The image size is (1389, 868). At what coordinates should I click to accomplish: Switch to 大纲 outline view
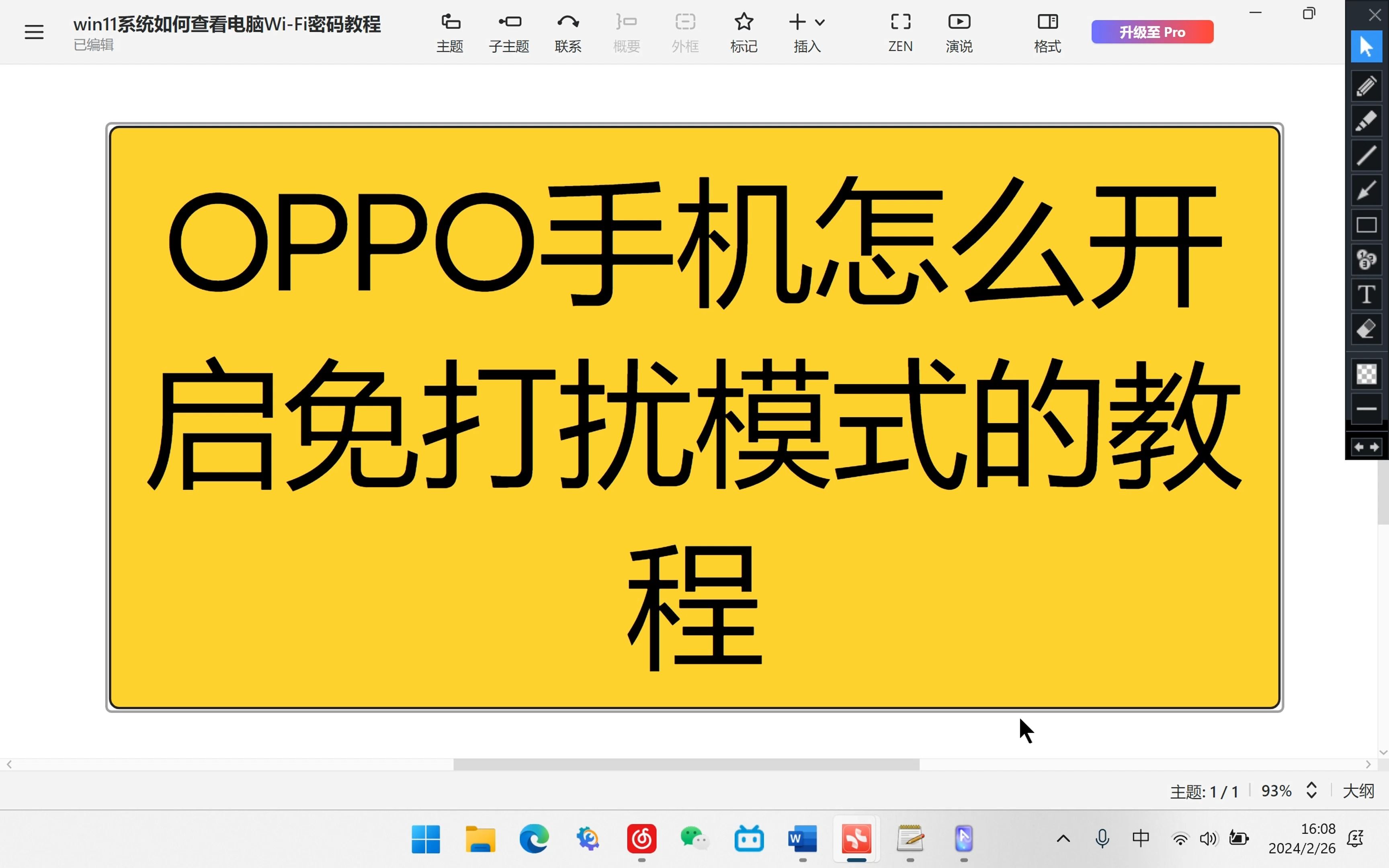click(1358, 791)
